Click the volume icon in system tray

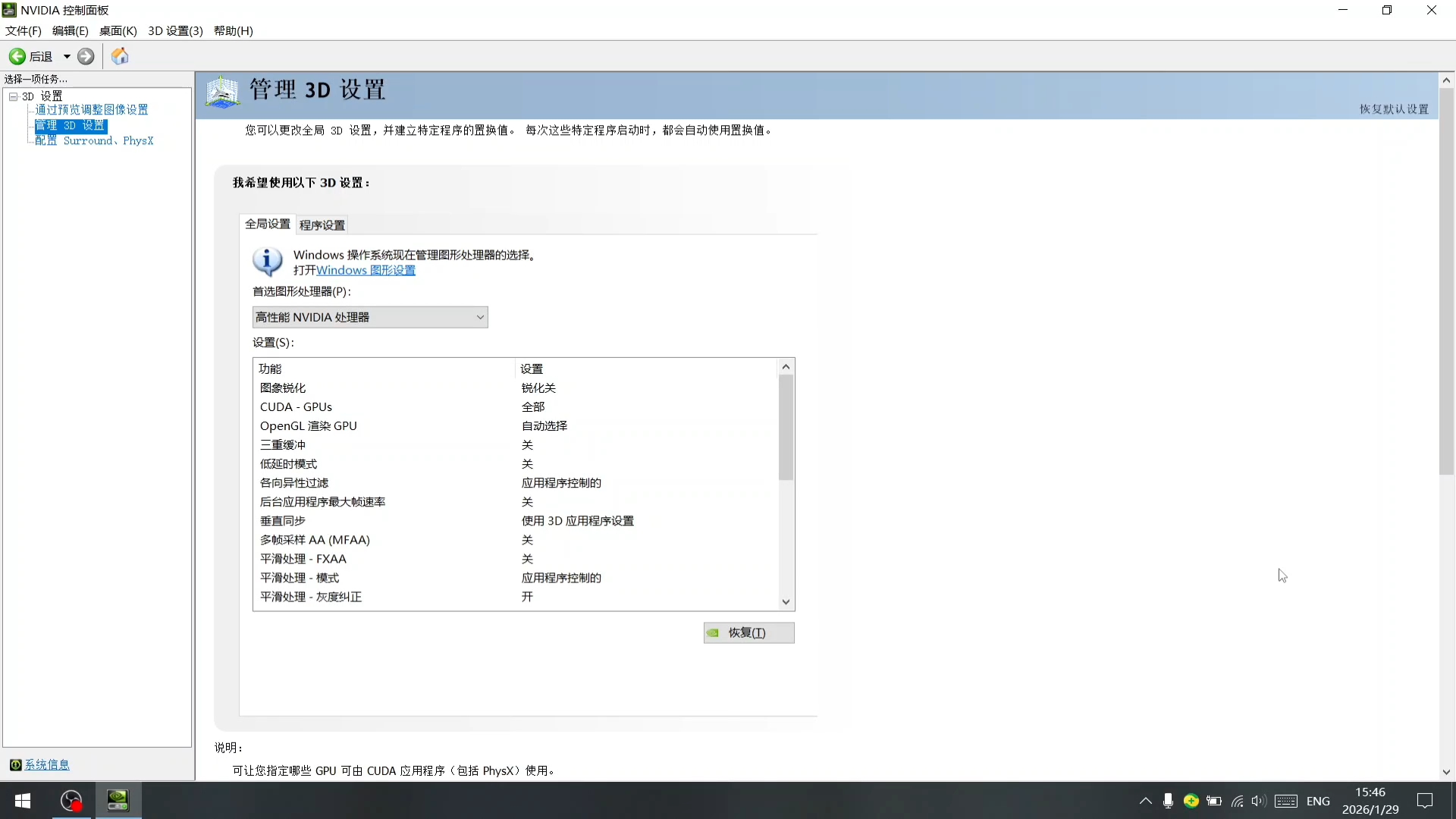tap(1258, 801)
